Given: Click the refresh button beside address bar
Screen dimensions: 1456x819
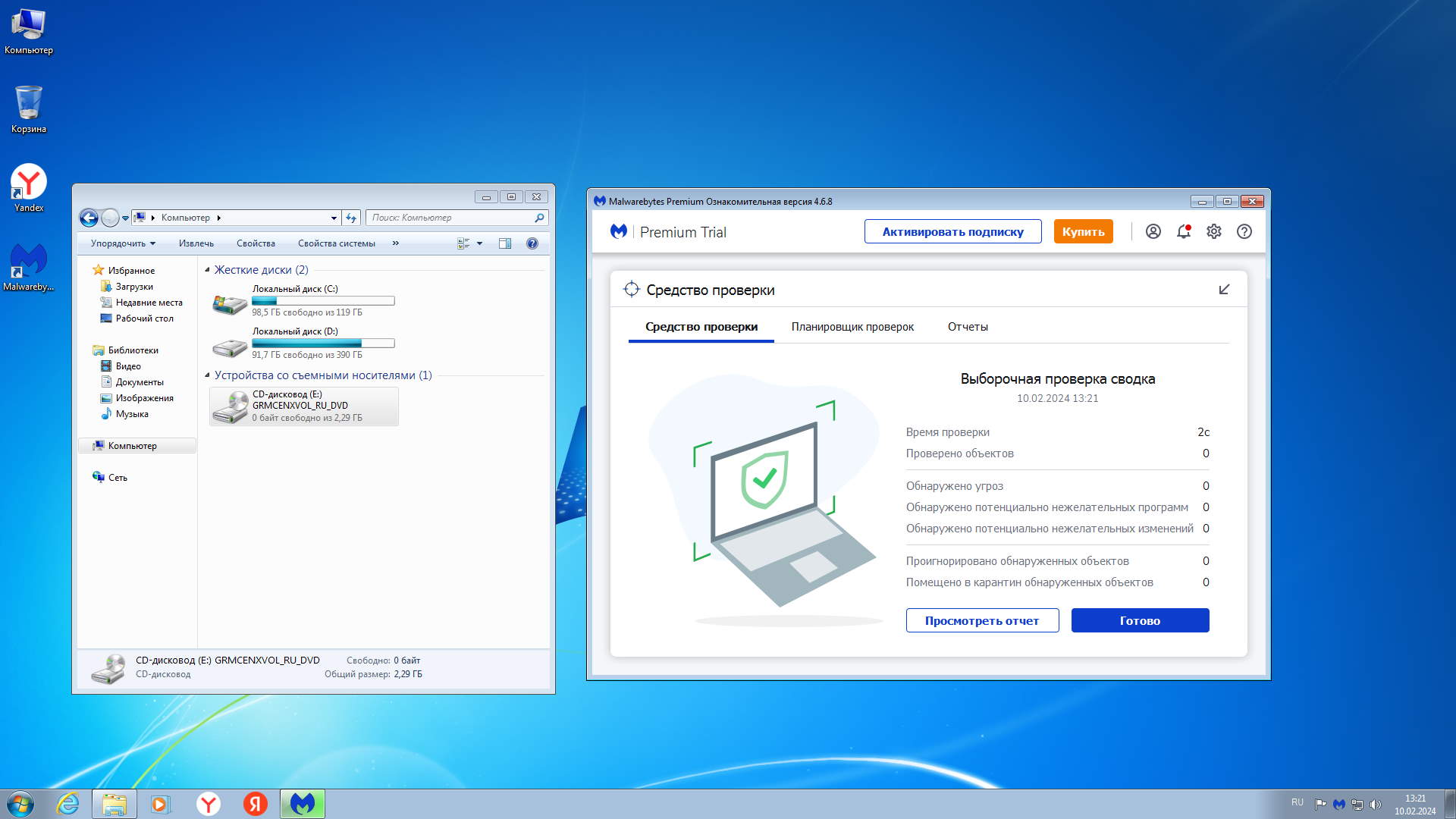Looking at the screenshot, I should [351, 218].
